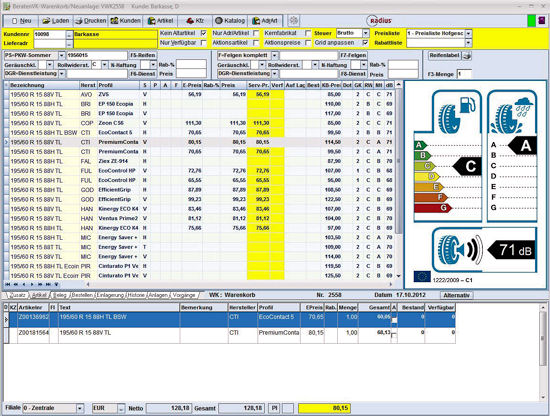The height and width of the screenshot is (416, 550).
Task: Click the F8-Dienst button
Action: pos(353,74)
